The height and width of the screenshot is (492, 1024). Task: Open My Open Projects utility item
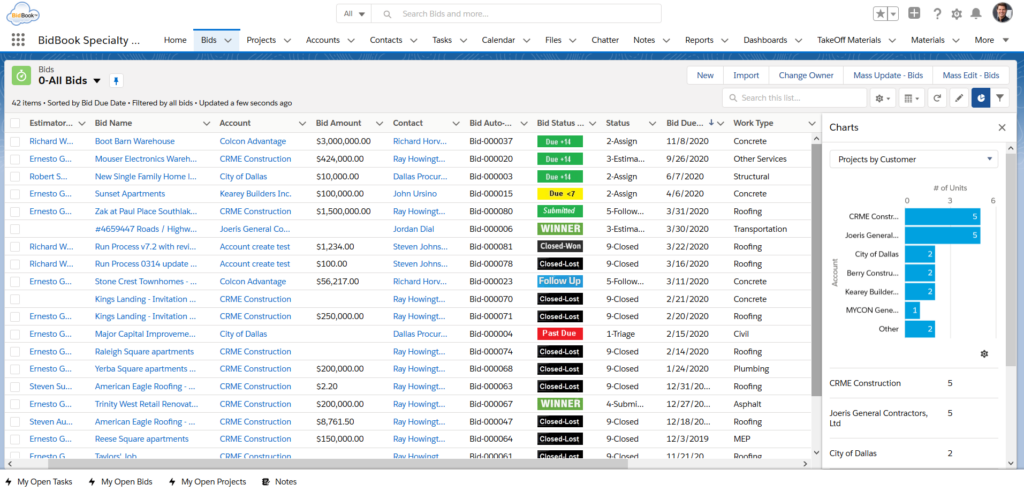coord(208,482)
